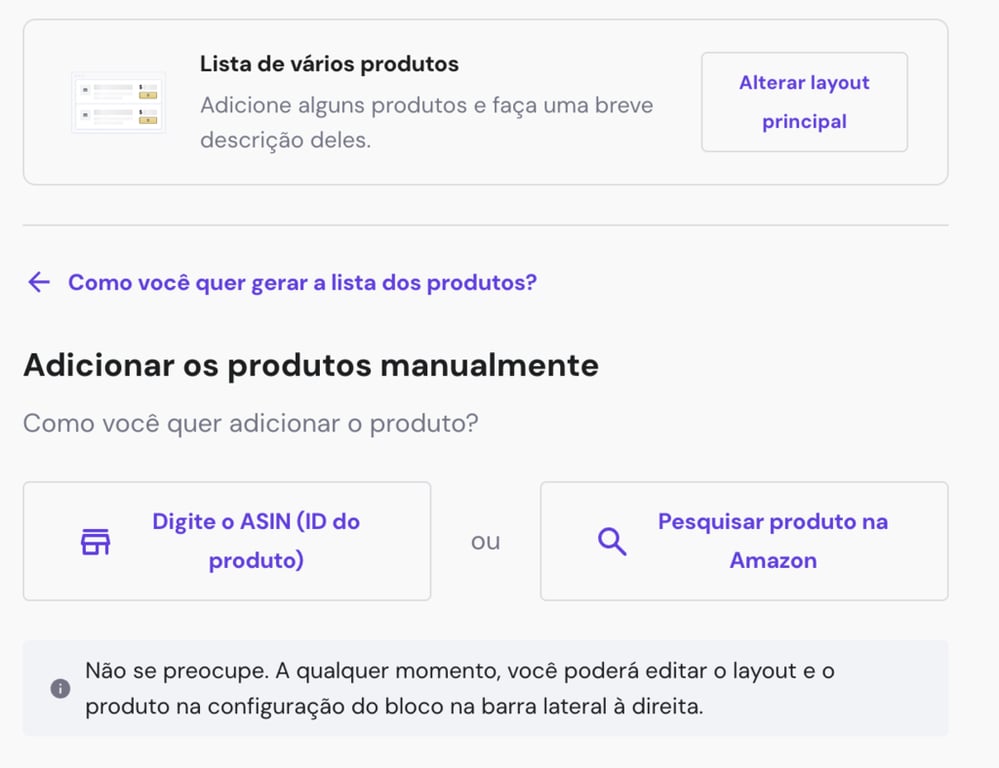
Task: Click the back arrow icon
Action: [37, 281]
